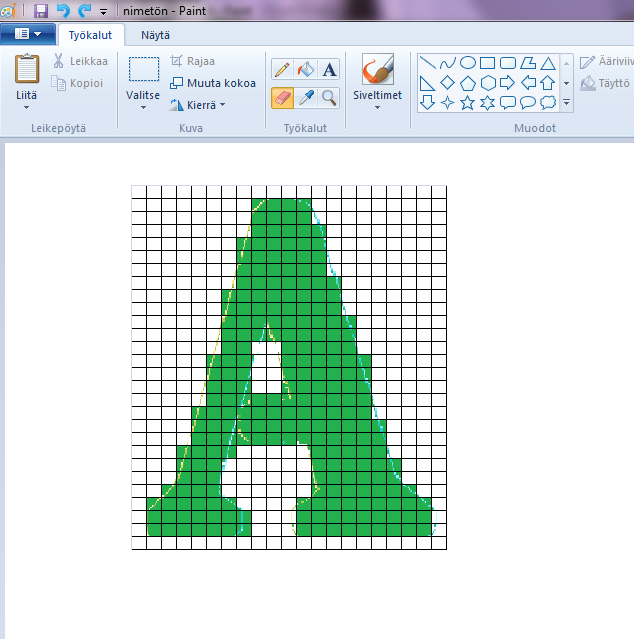Select the Rectangle shape
The height and width of the screenshot is (639, 634).
(487, 63)
